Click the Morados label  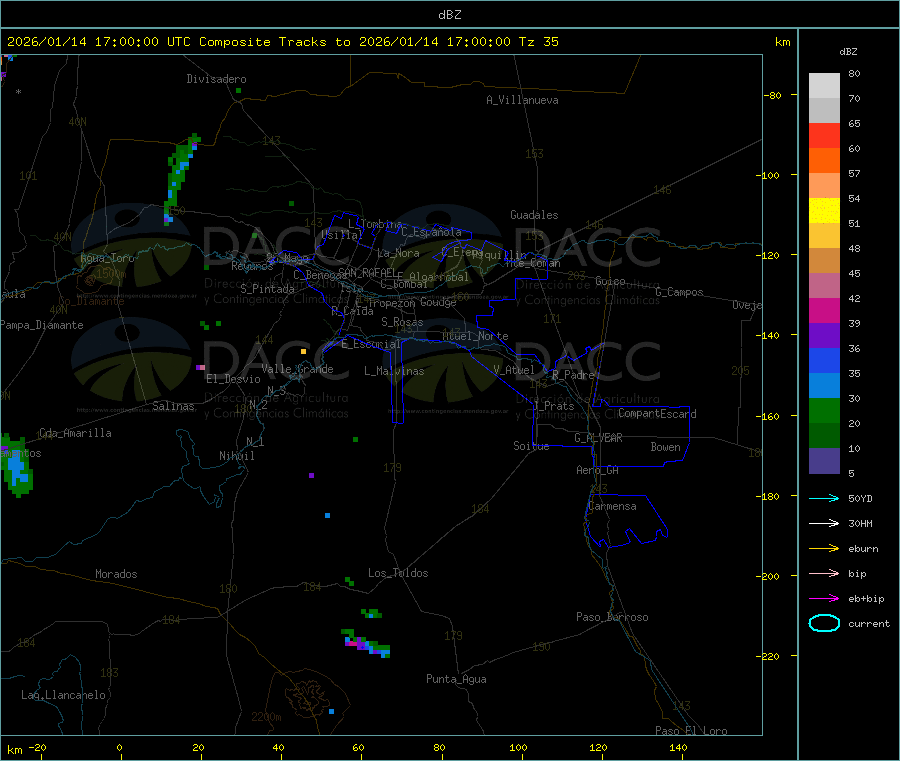116,574
